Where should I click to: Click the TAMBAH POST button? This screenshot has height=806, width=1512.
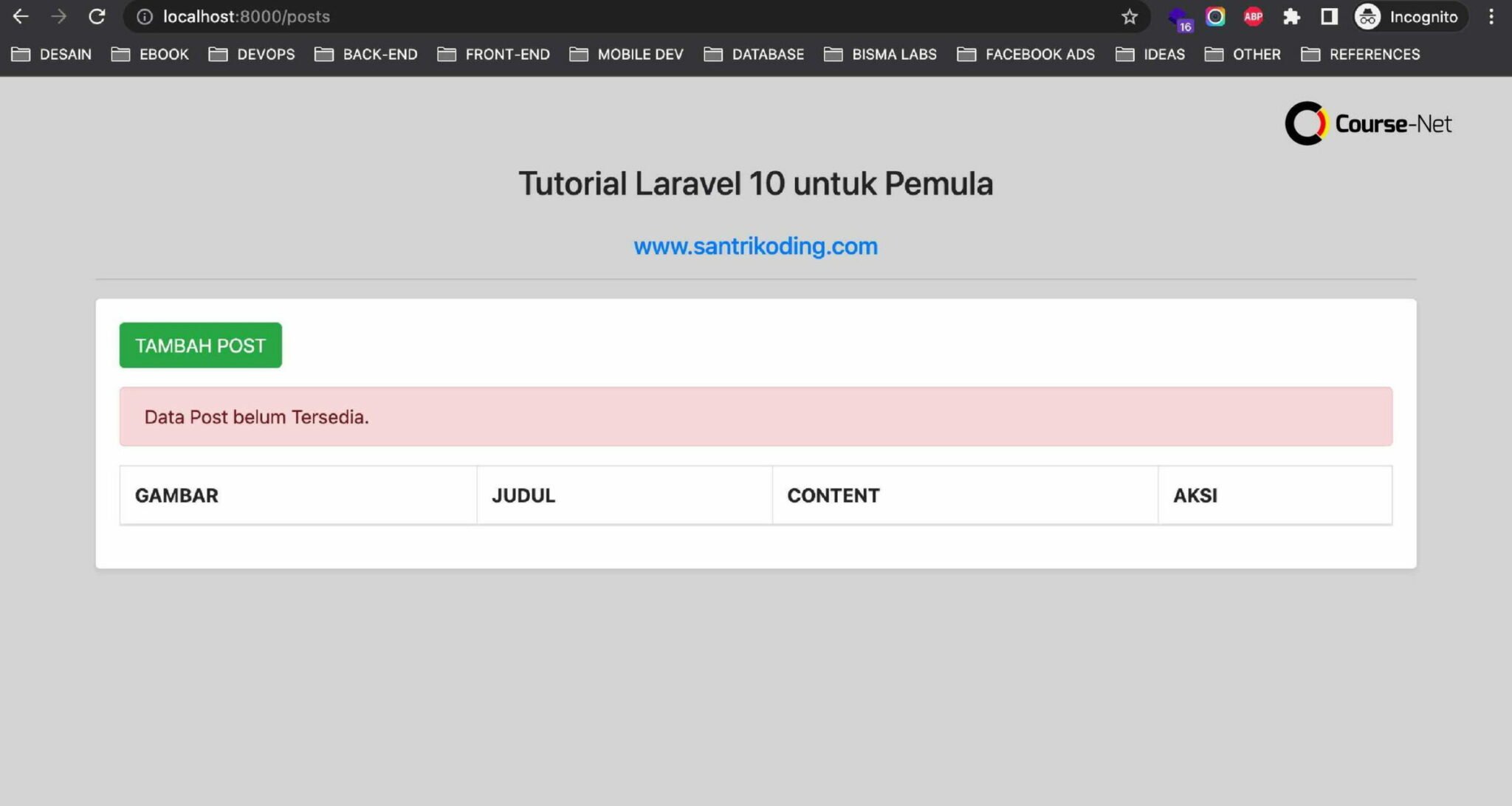(x=200, y=345)
